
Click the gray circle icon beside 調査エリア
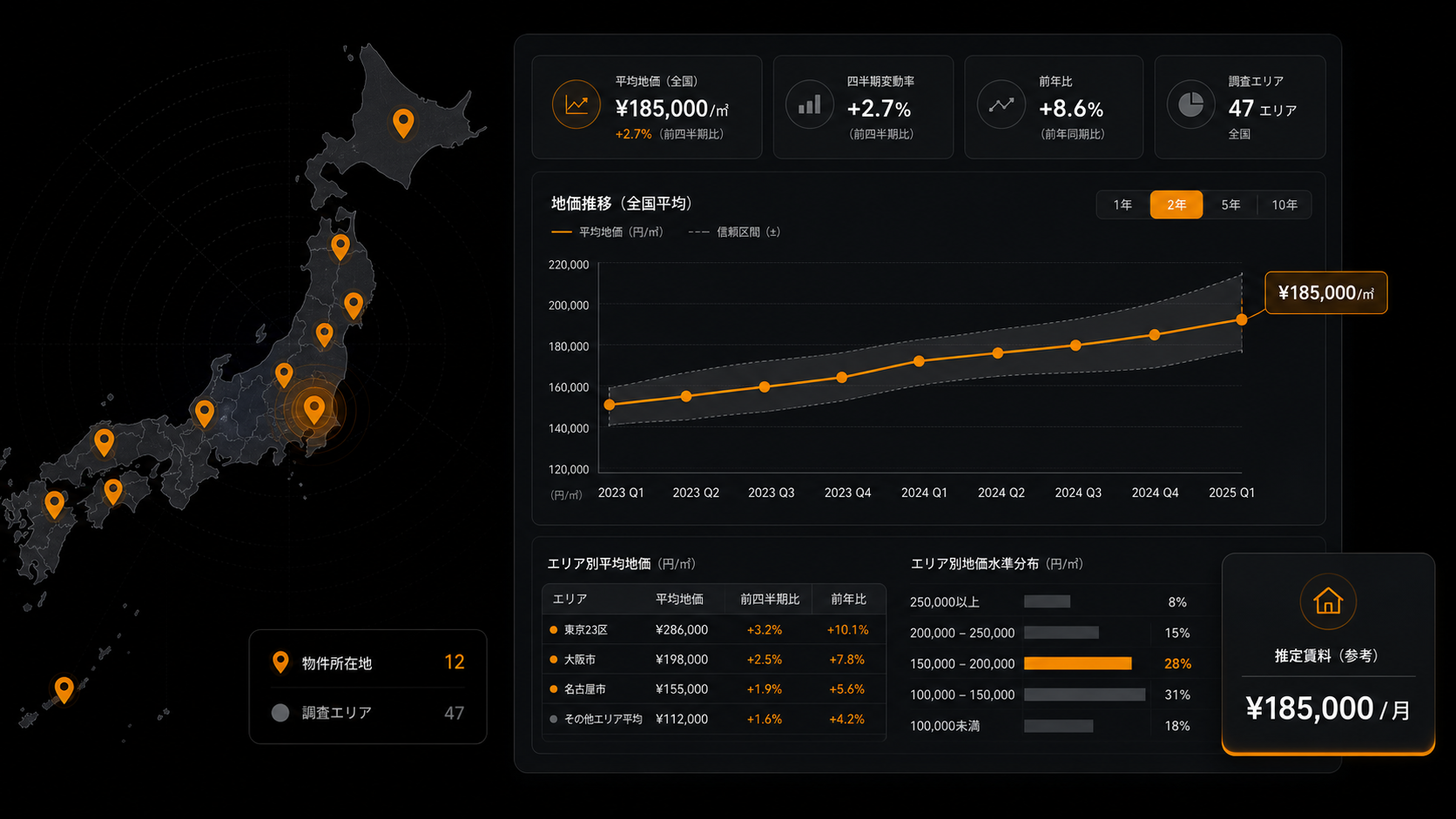(x=280, y=713)
